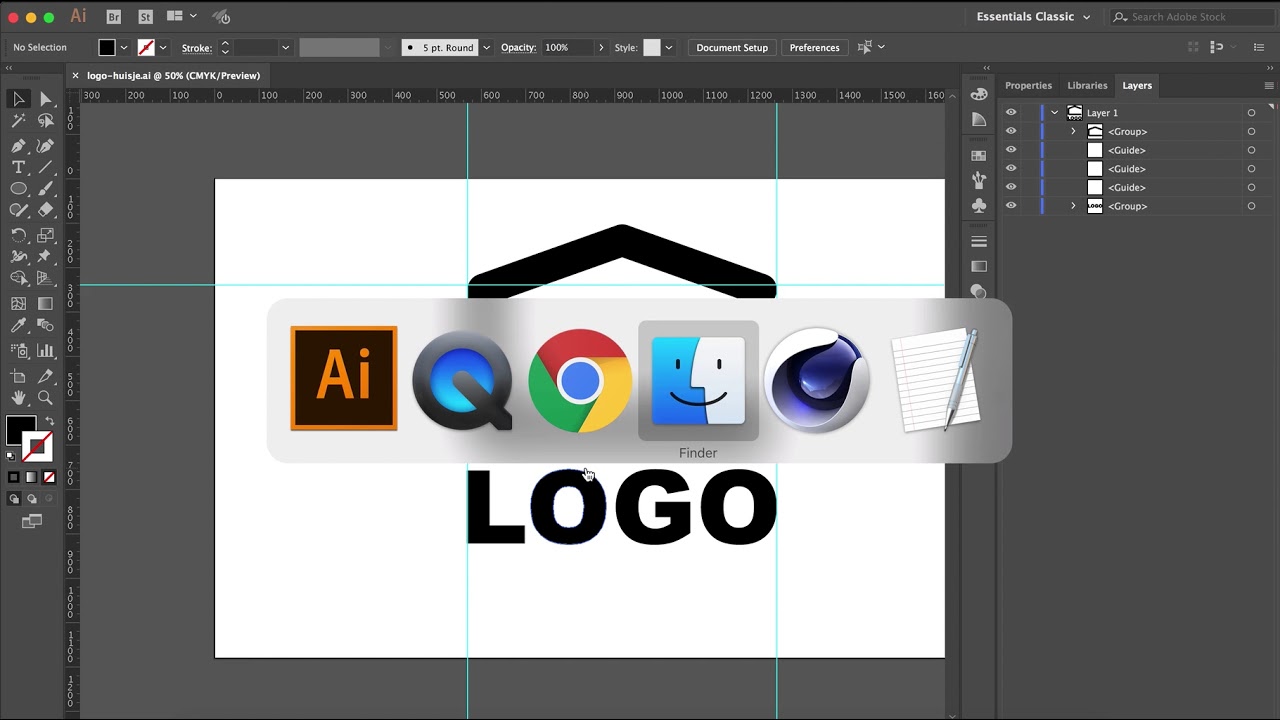Select the Line Segment tool
The image size is (1280, 720).
pyautogui.click(x=45, y=167)
